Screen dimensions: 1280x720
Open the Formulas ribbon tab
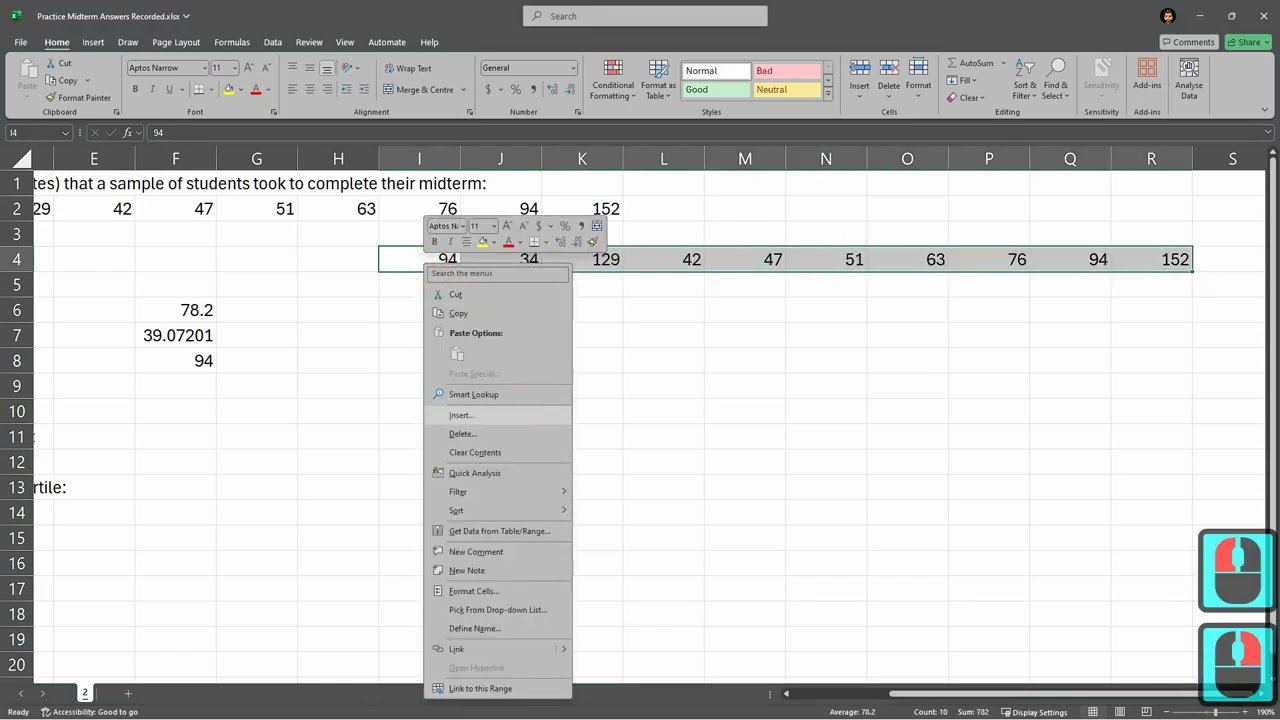click(232, 42)
